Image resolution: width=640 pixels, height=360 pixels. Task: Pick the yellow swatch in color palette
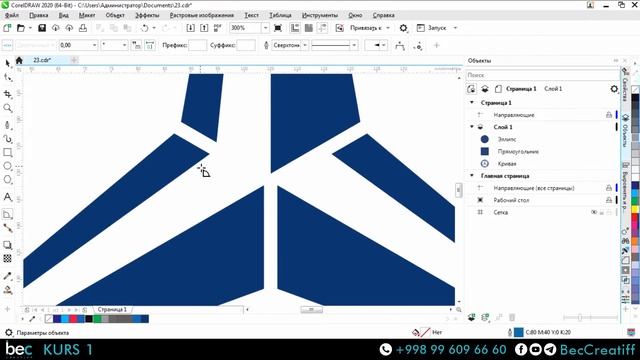[635, 209]
